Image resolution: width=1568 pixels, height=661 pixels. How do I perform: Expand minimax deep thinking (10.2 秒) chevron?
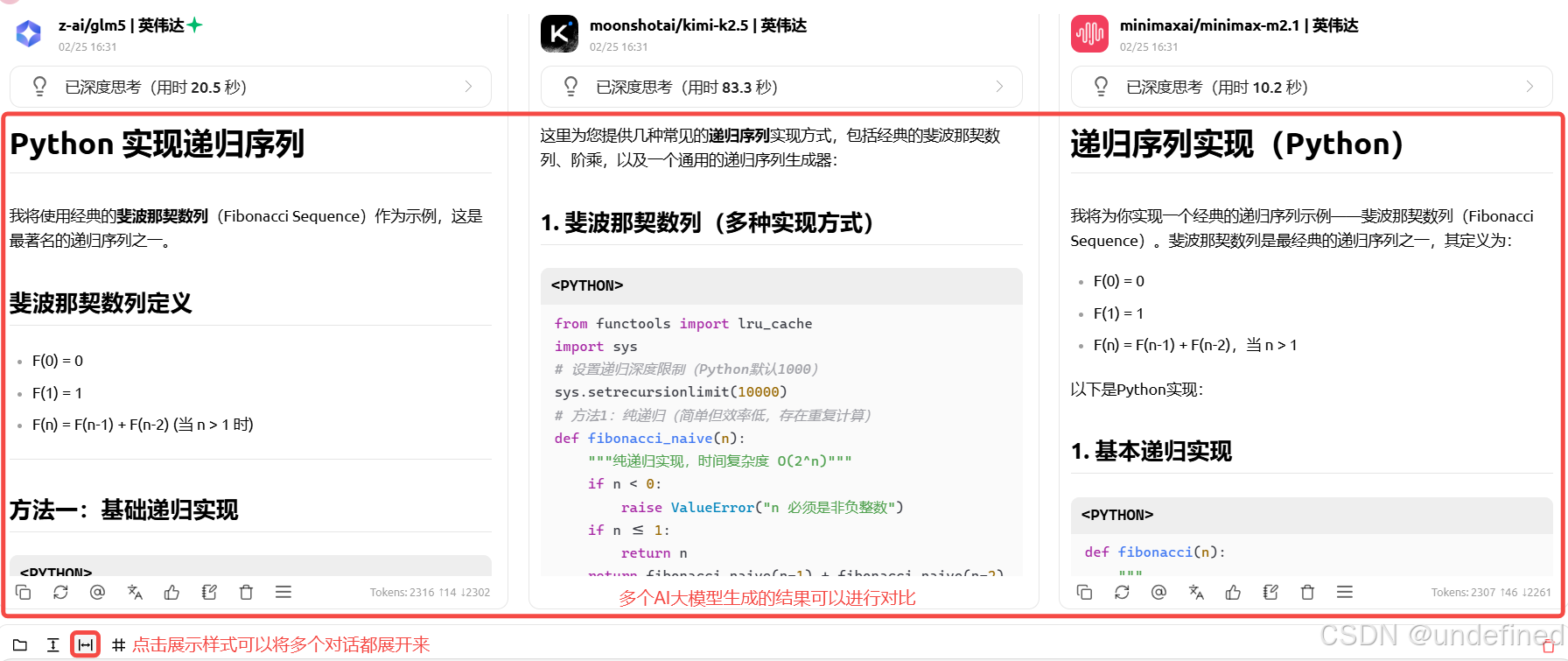(x=1529, y=87)
